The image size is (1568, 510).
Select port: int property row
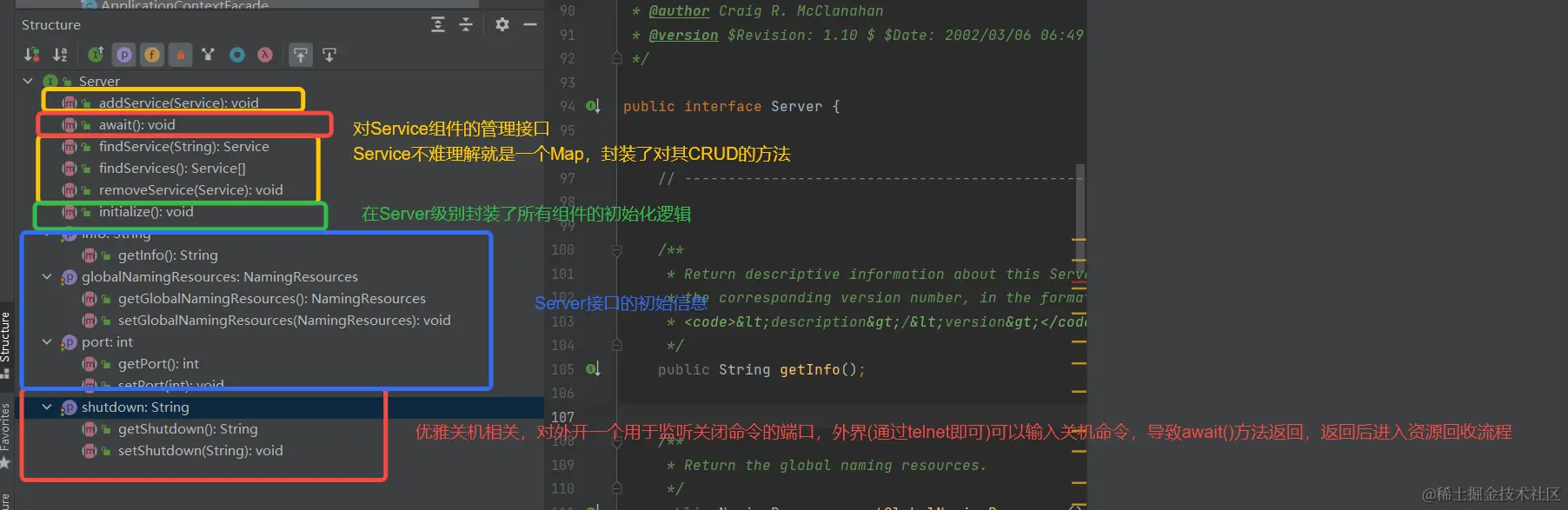click(107, 341)
